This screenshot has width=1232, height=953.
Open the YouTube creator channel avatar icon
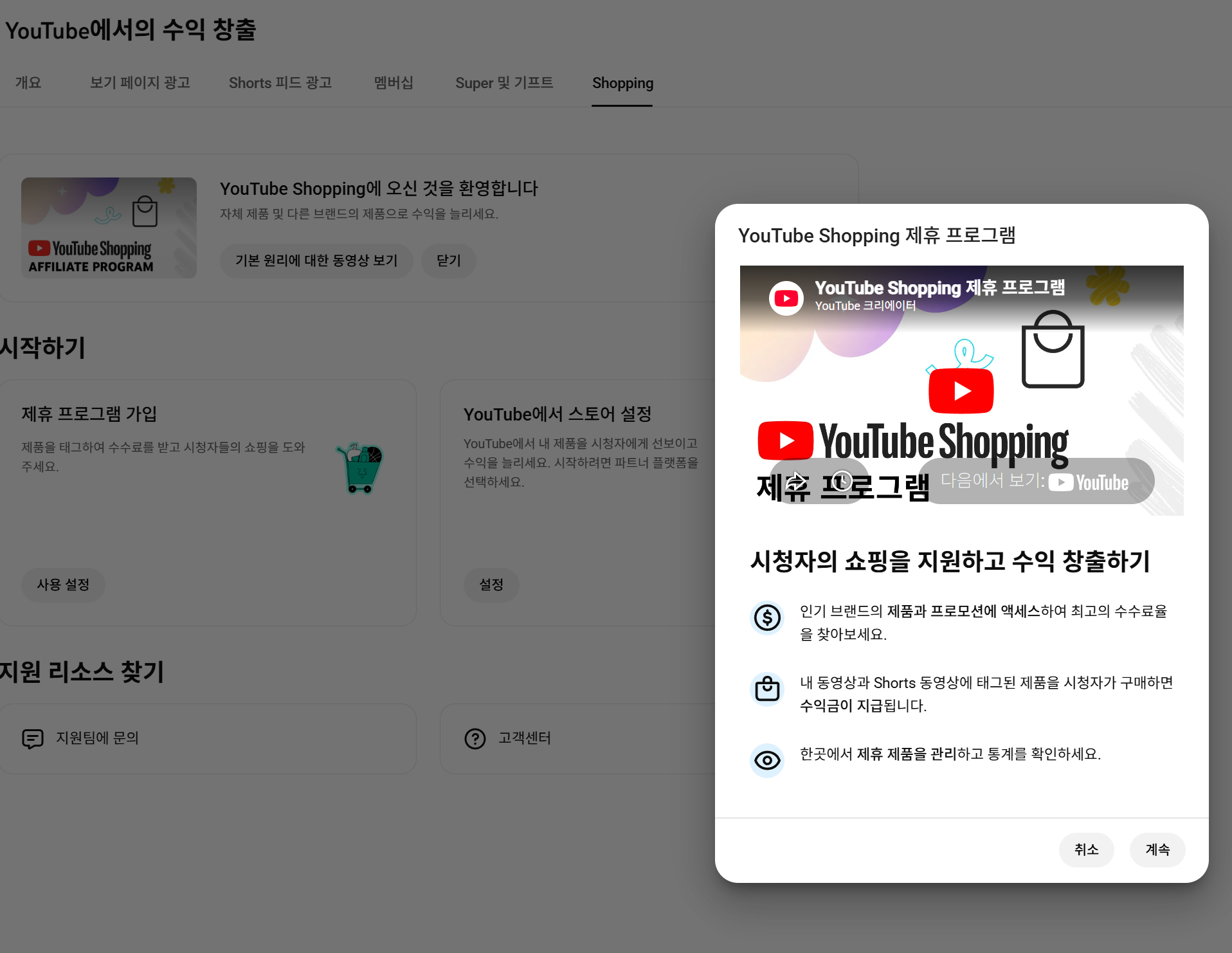pos(786,298)
